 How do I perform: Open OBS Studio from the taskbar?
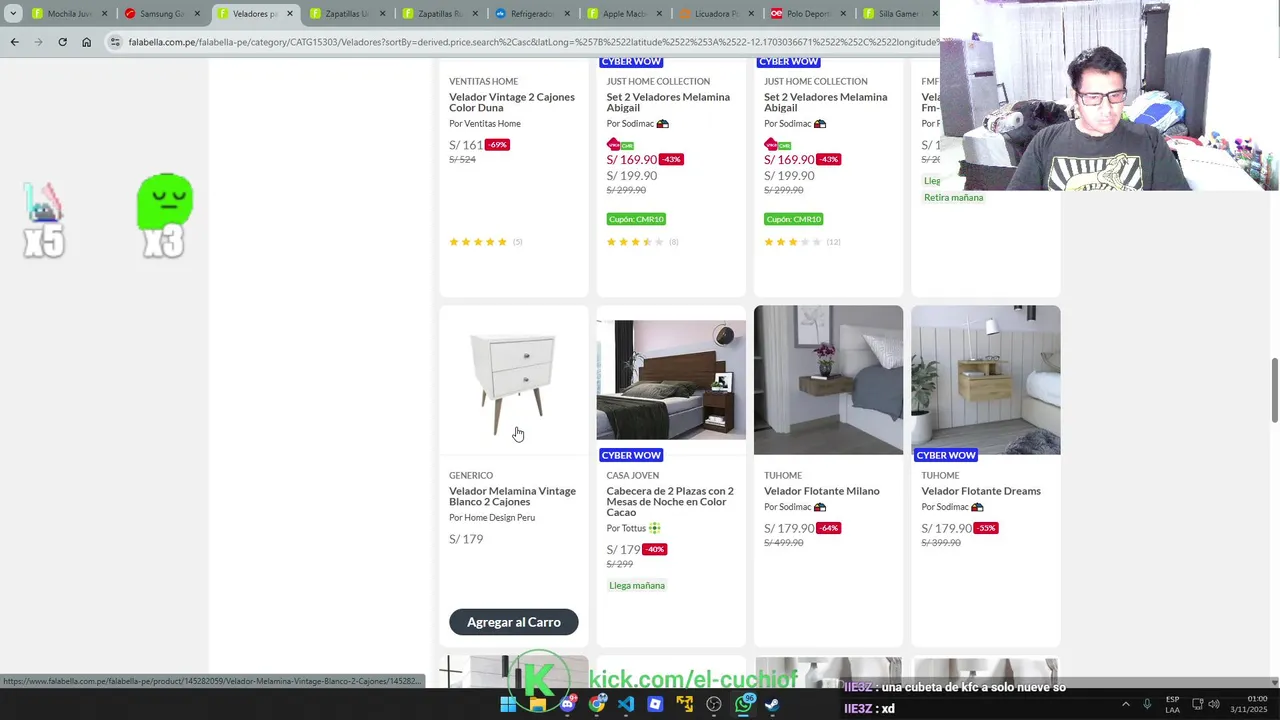pyautogui.click(x=714, y=704)
